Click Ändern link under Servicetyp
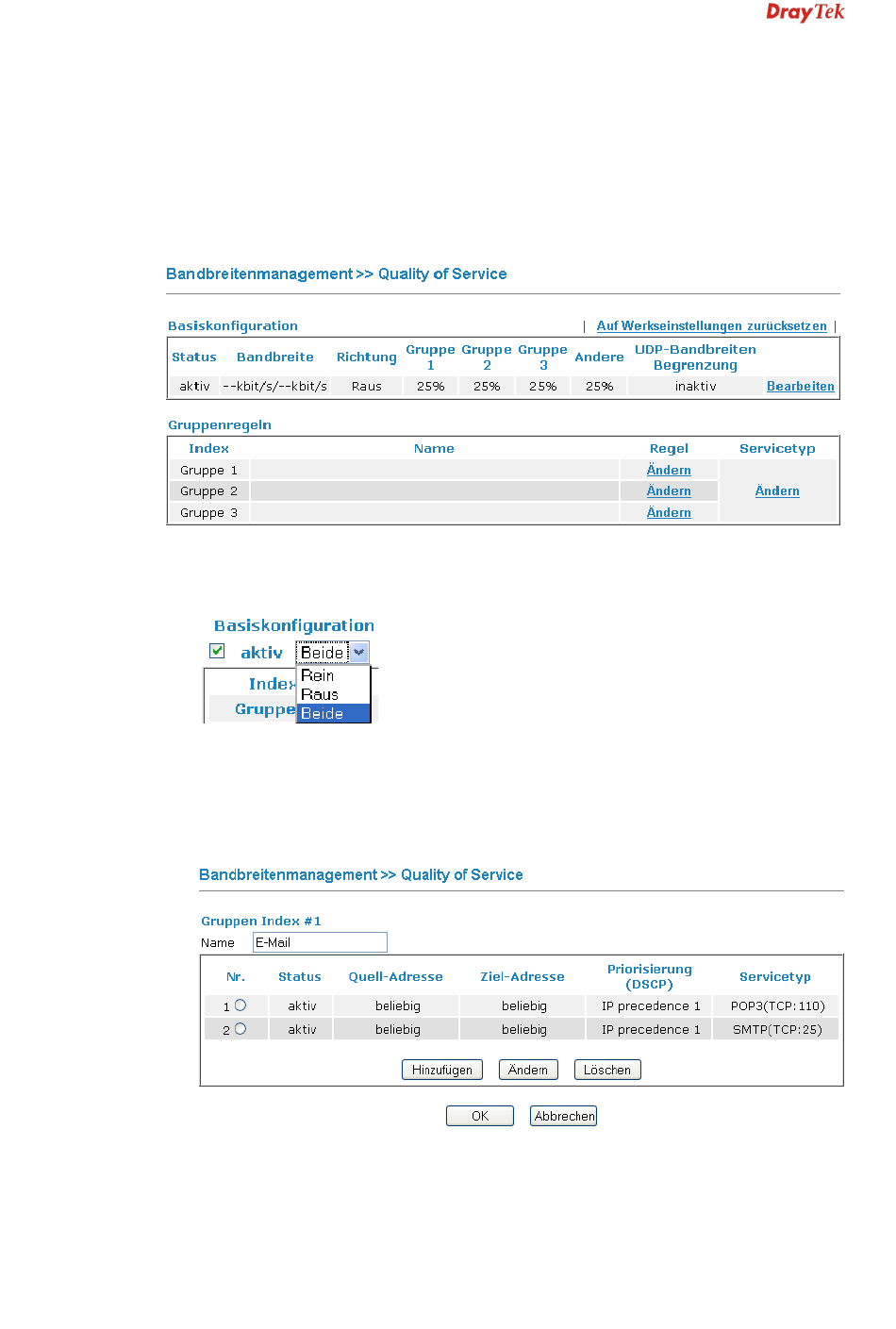896x1329 pixels. tap(777, 491)
